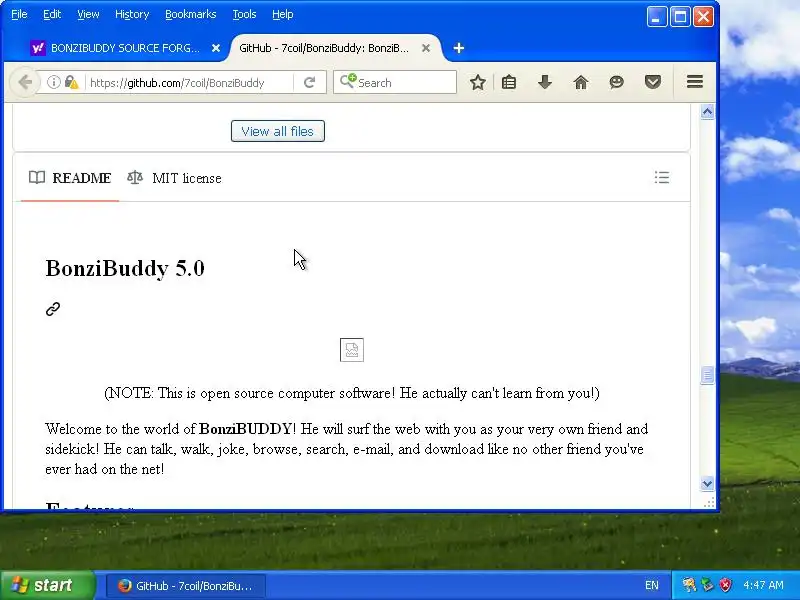Click the security shield tray icon

725,585
